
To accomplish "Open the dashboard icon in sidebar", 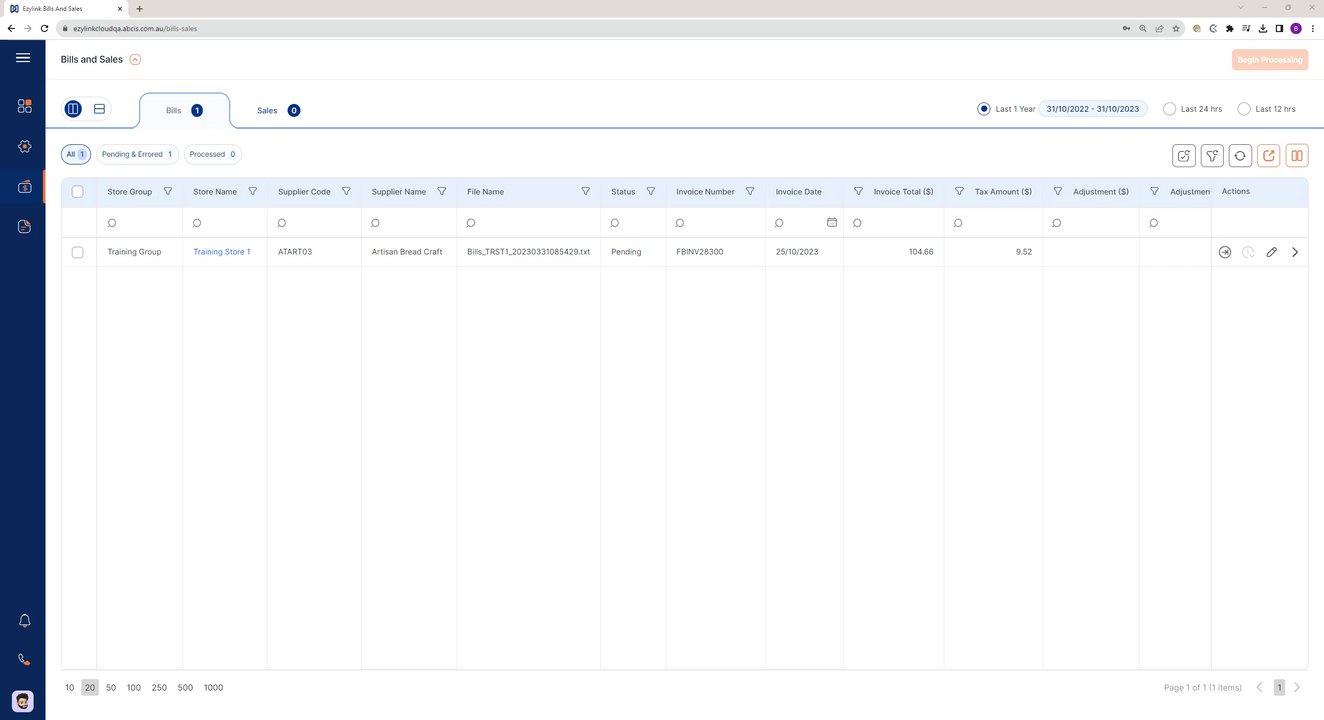I will [x=24, y=105].
